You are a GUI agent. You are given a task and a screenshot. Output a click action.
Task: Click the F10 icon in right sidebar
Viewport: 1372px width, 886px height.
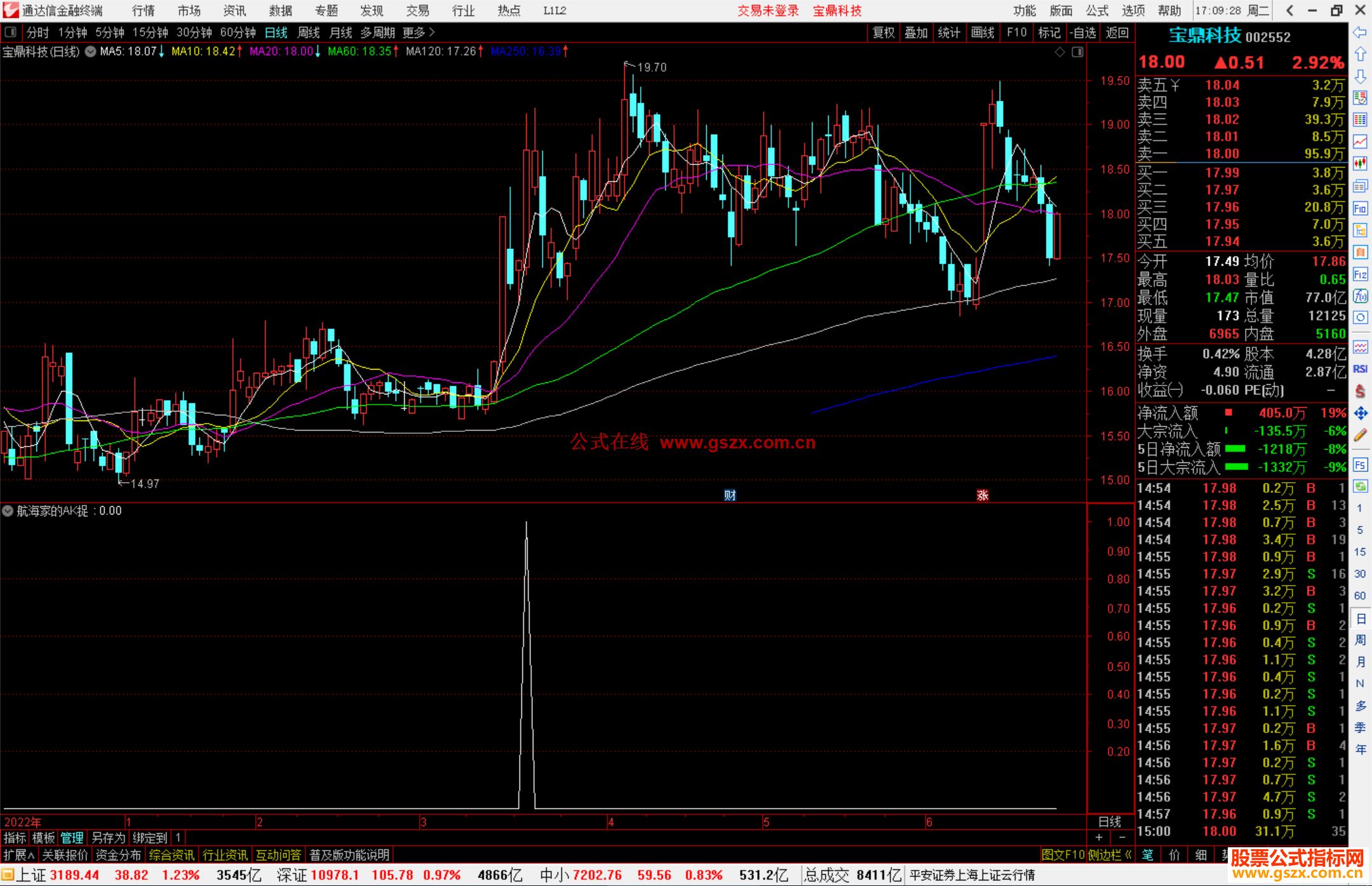click(1360, 208)
